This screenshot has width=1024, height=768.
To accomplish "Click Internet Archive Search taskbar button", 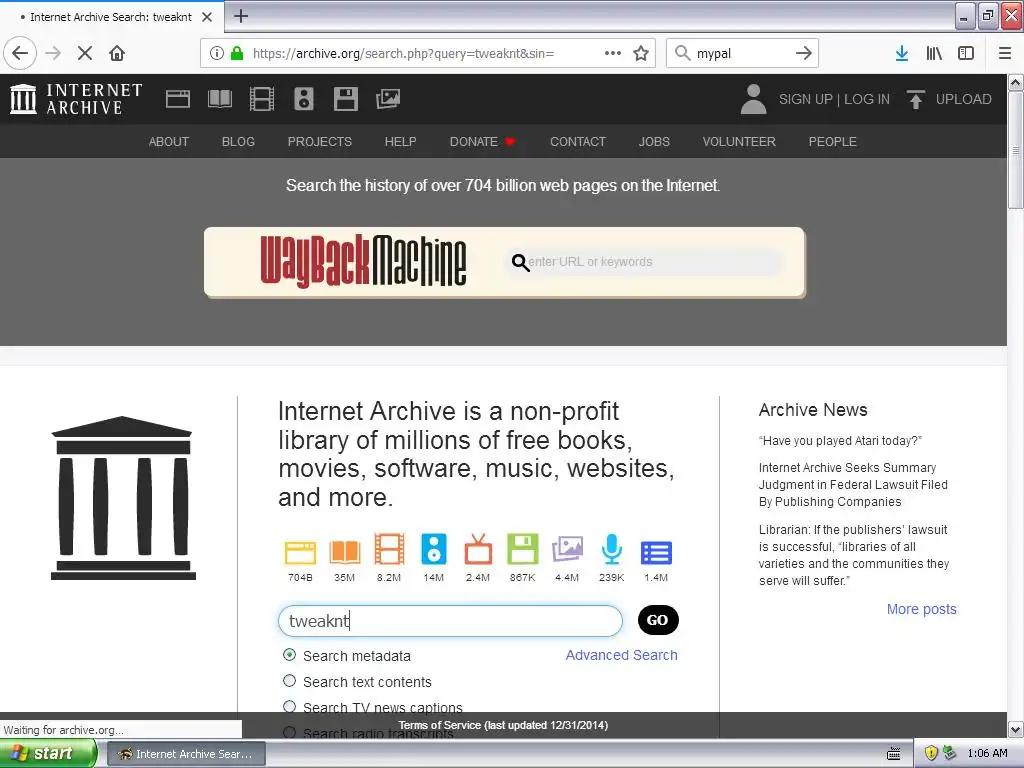I will [x=186, y=754].
